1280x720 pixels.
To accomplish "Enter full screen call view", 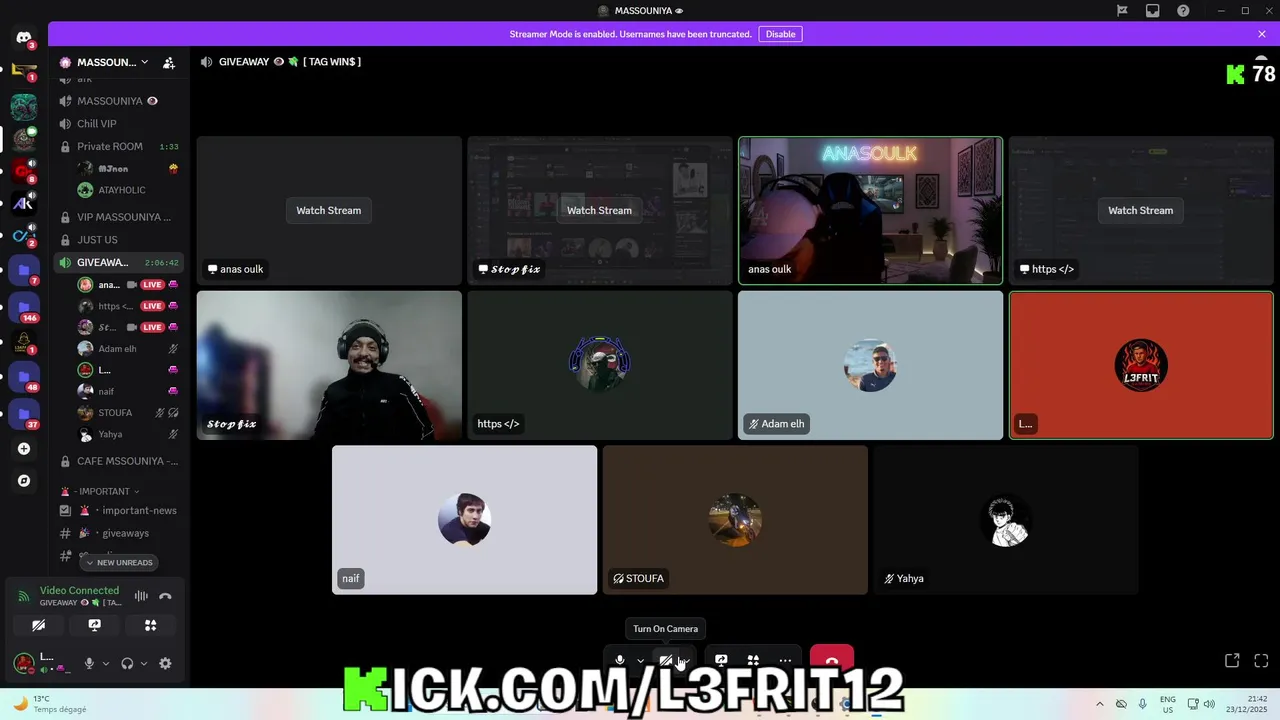I will 1261,660.
